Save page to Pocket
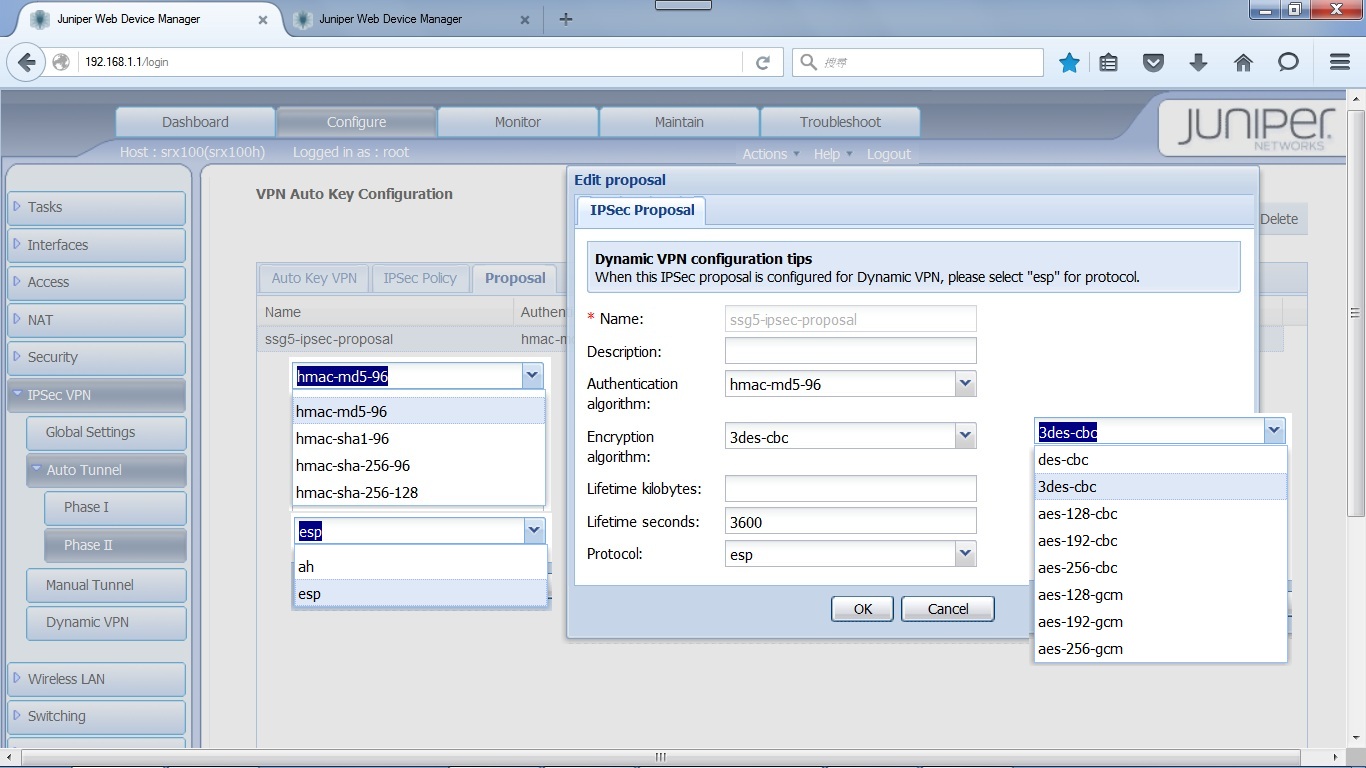Viewport: 1366px width, 768px height. [x=1153, y=61]
